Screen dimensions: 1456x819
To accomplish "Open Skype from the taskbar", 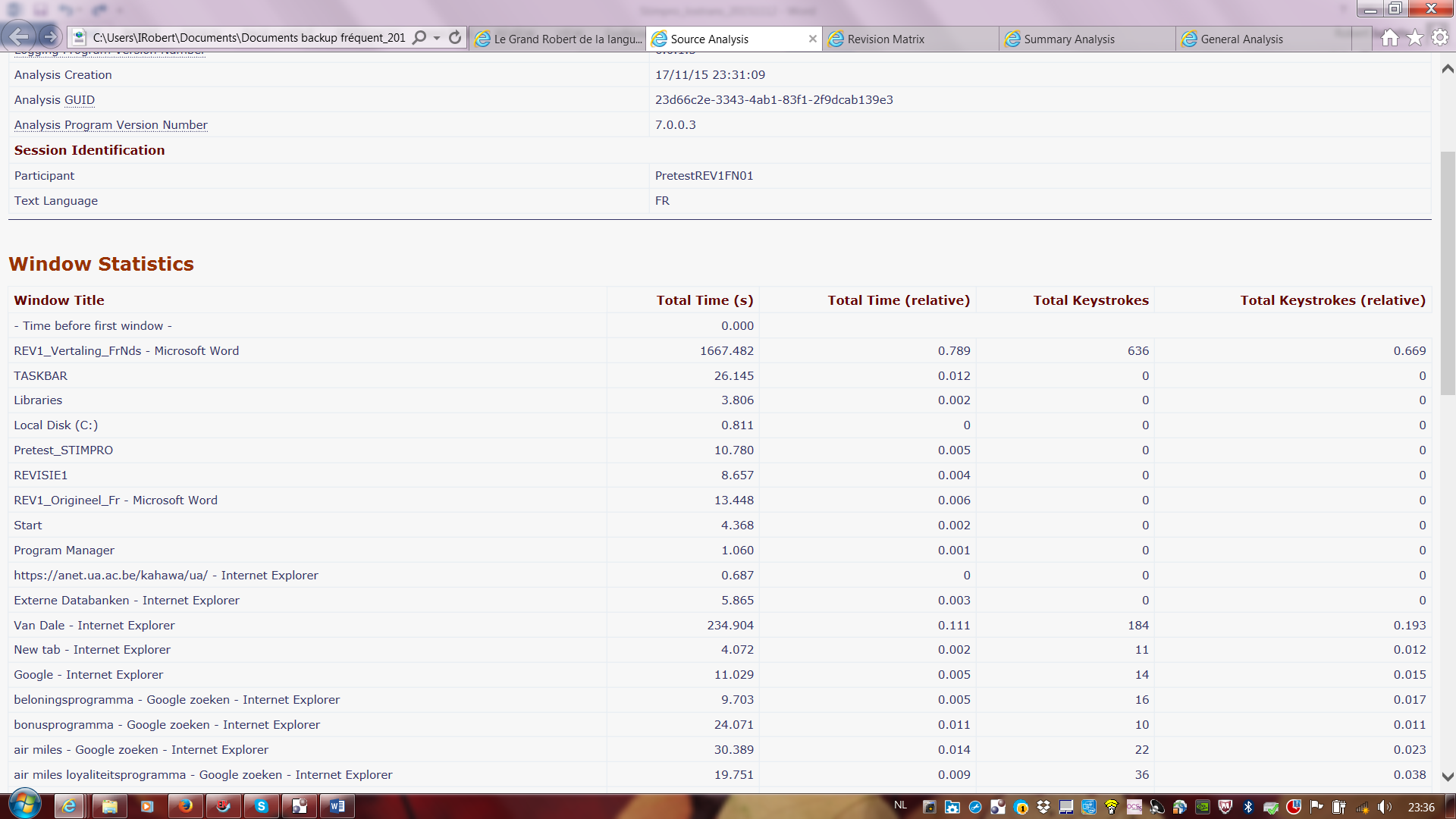I will click(x=262, y=806).
